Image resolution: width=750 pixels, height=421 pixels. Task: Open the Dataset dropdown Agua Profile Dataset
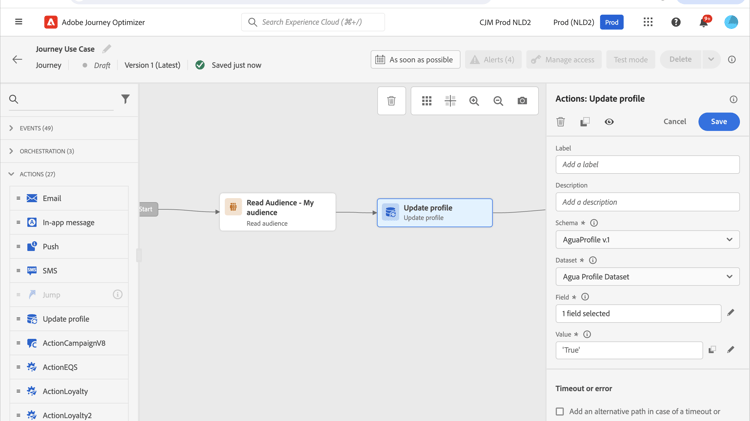647,277
